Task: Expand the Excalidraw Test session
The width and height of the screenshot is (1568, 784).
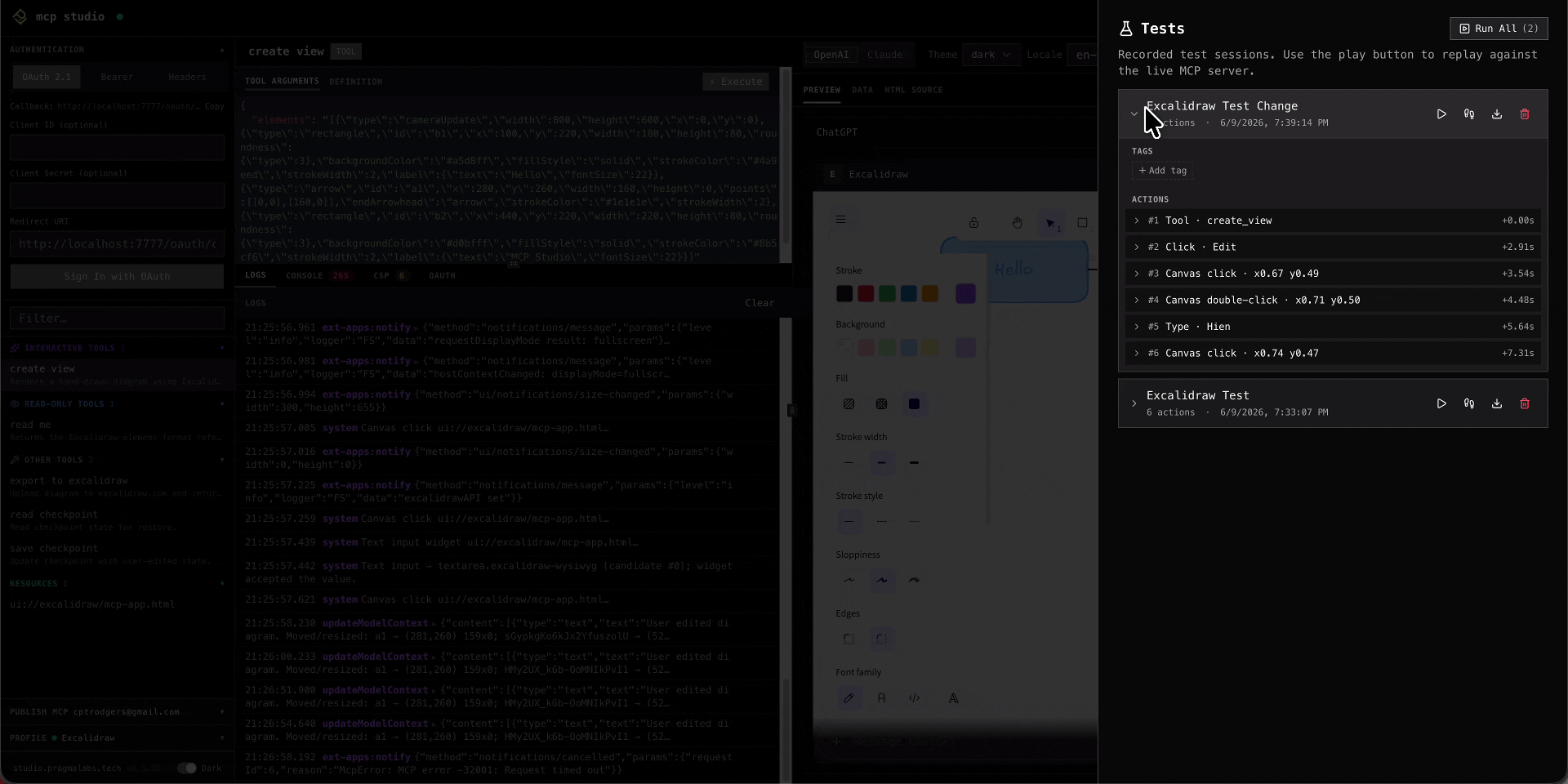Action: tap(1134, 403)
